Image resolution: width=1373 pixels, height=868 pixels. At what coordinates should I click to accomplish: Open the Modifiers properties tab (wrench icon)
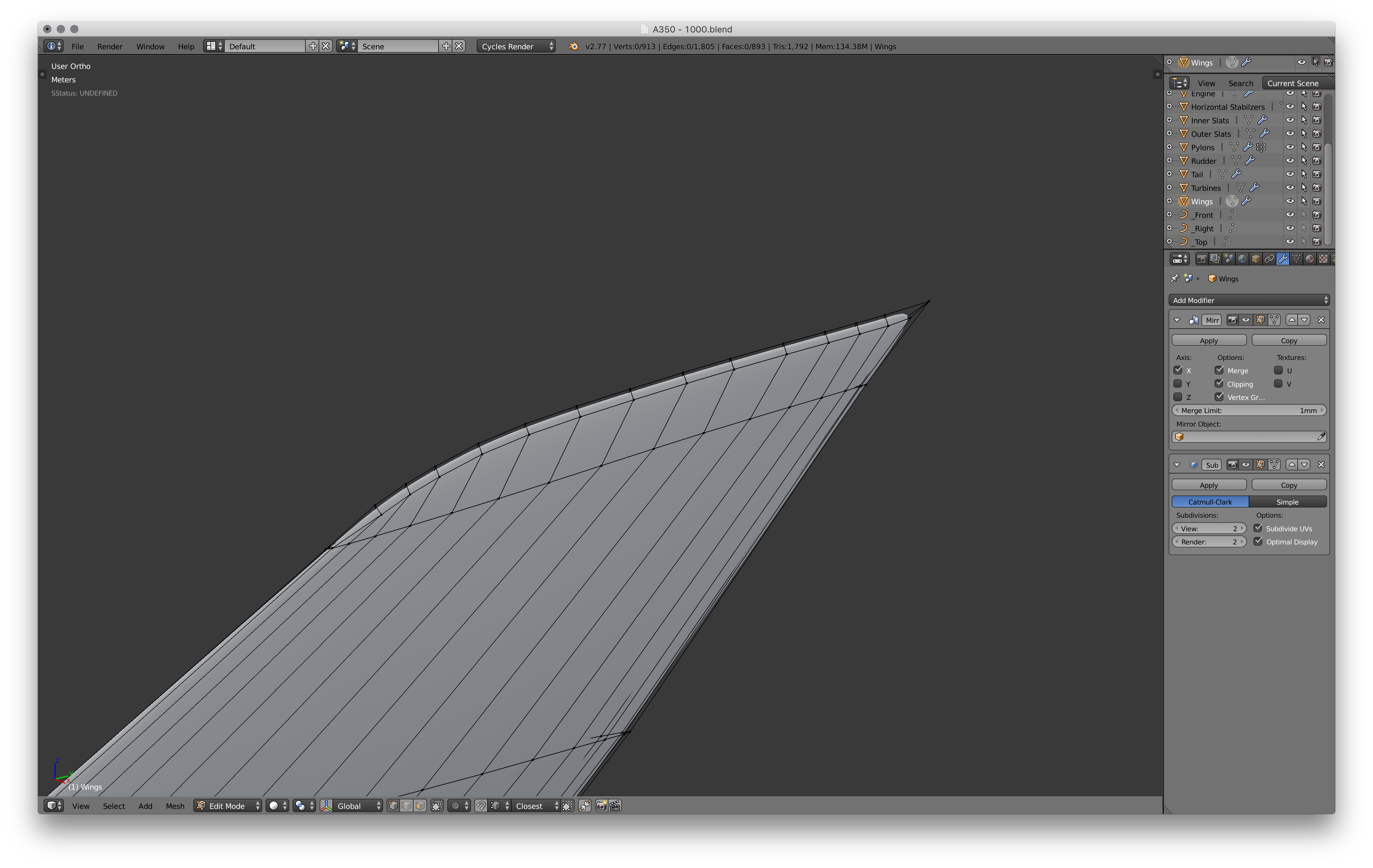(x=1283, y=259)
